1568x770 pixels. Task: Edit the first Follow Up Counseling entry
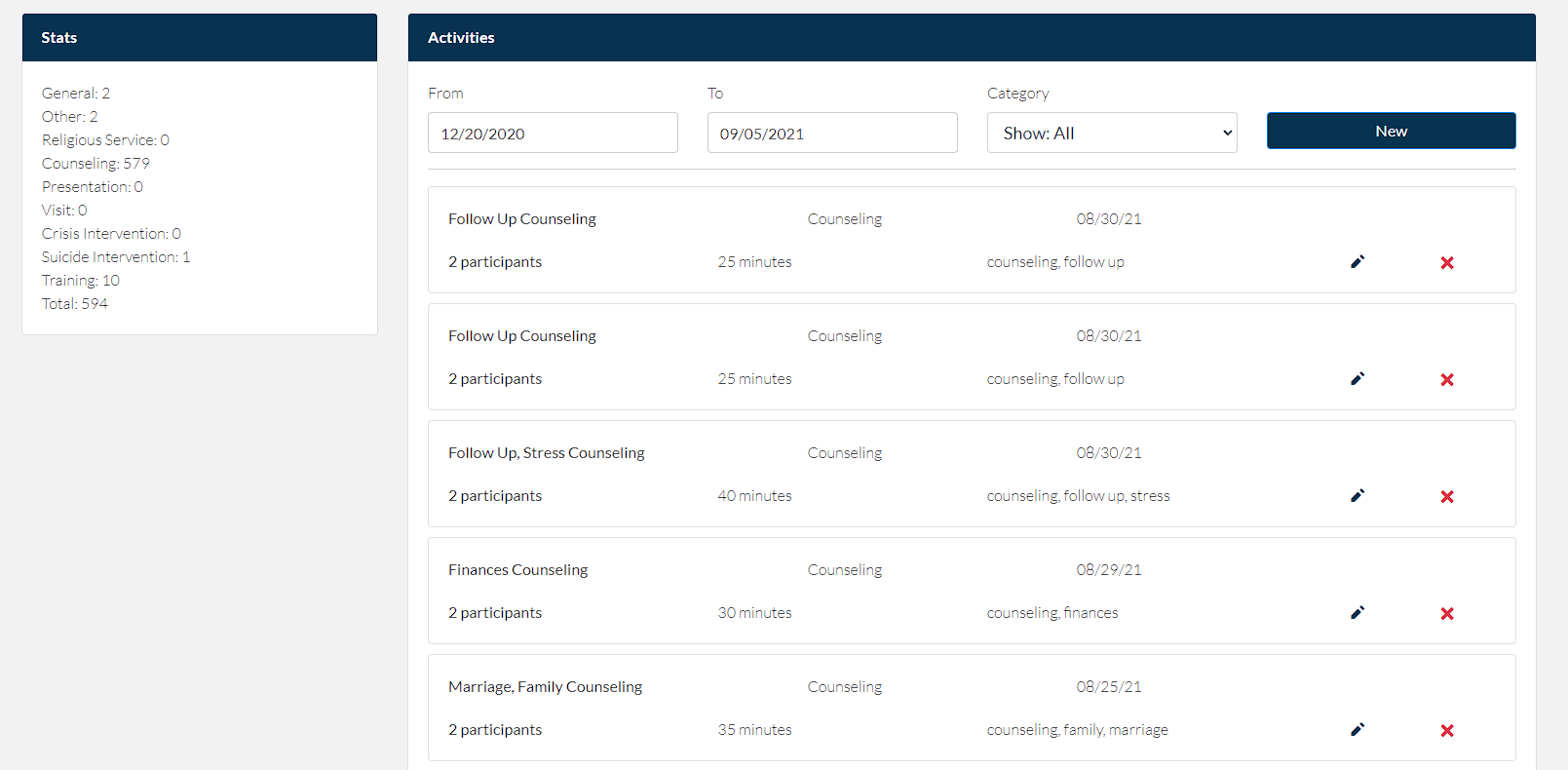coord(1358,261)
